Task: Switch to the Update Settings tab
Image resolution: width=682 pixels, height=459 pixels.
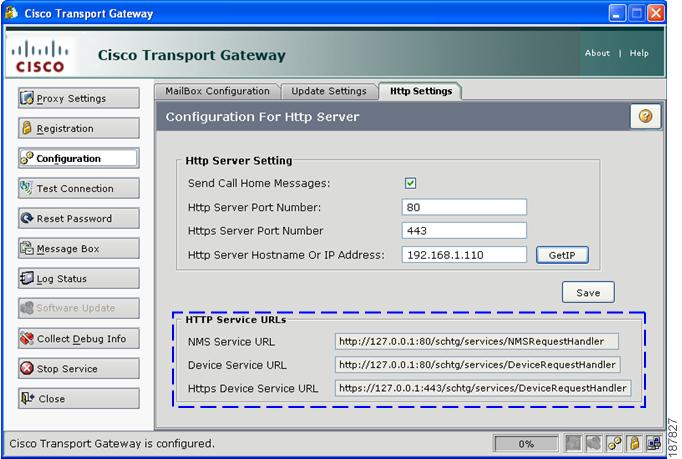Action: tap(329, 91)
